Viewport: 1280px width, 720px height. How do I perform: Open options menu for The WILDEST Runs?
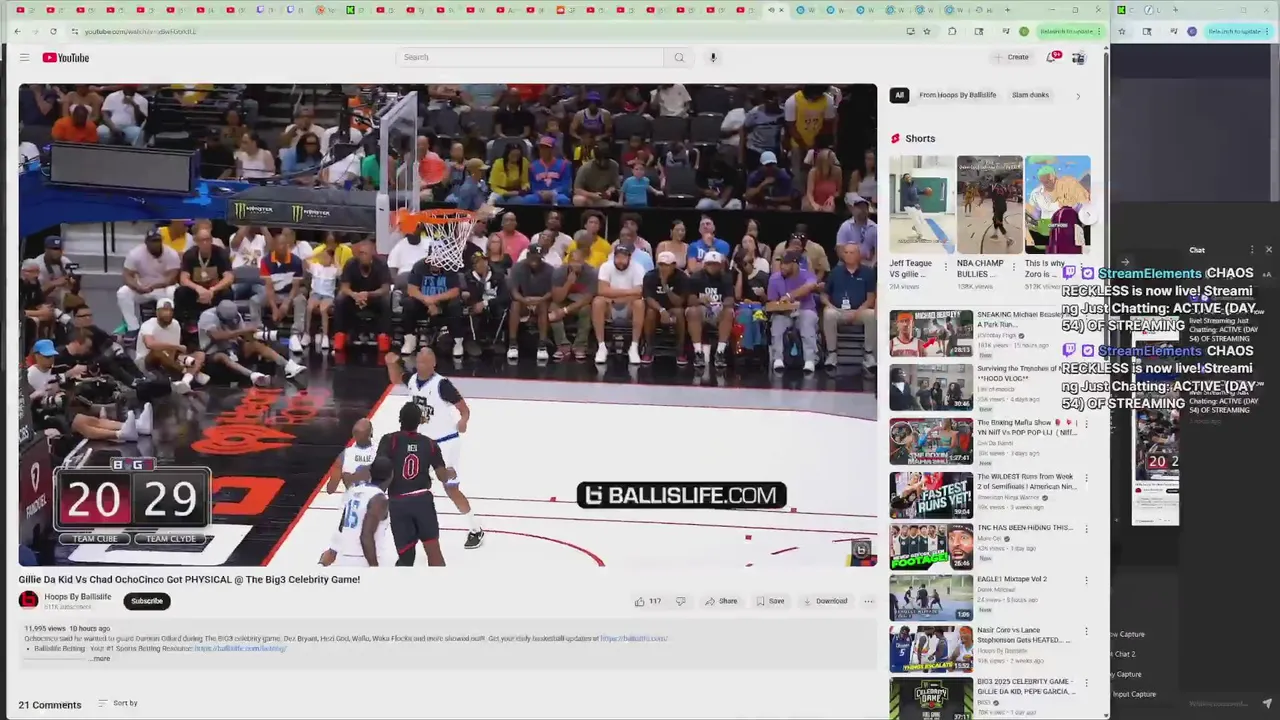[x=1086, y=478]
